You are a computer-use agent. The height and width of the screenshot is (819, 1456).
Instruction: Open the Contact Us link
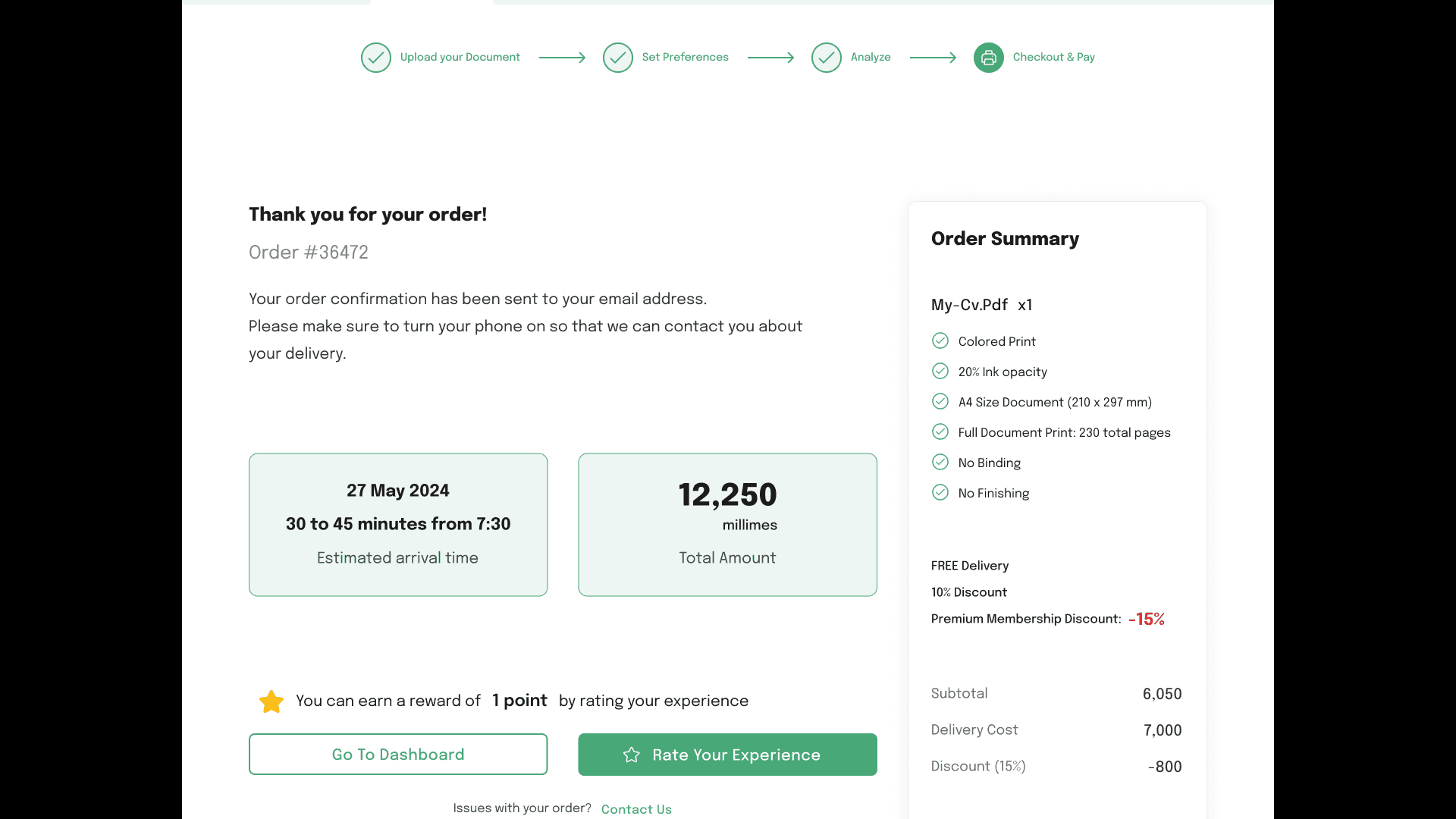636,809
